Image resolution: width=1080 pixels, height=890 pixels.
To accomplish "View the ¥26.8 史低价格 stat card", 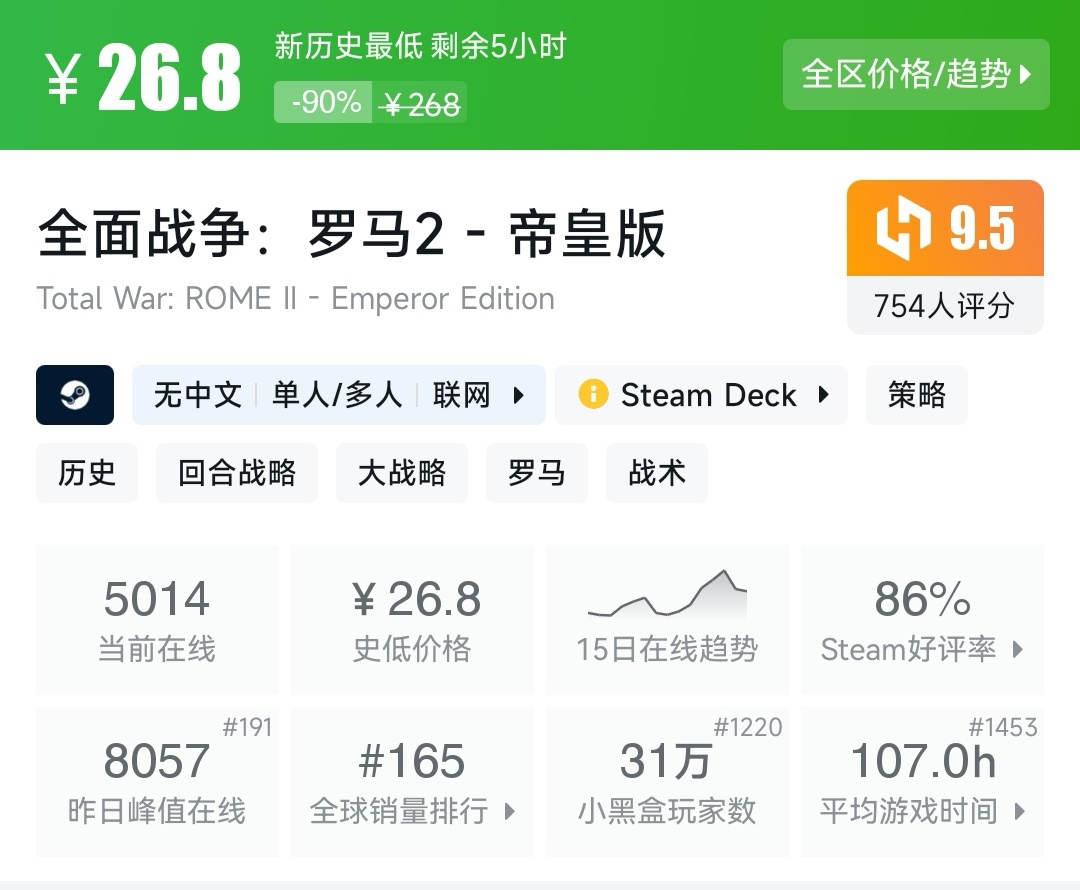I will click(x=412, y=619).
